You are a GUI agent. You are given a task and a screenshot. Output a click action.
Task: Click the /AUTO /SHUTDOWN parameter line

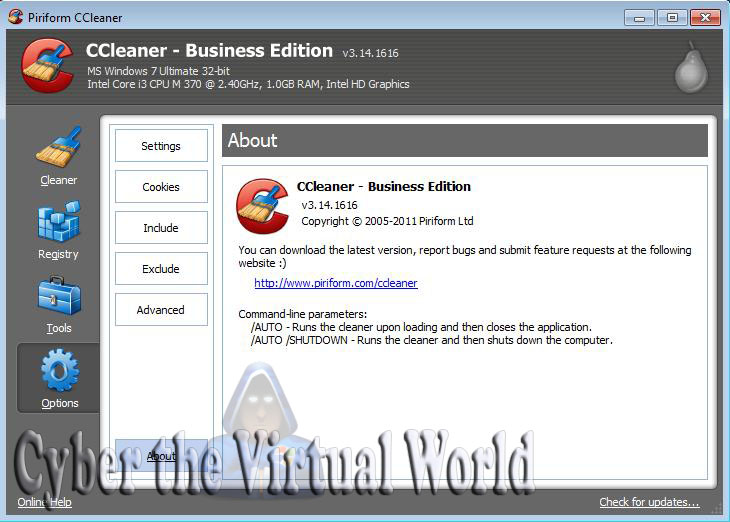pyautogui.click(x=432, y=340)
